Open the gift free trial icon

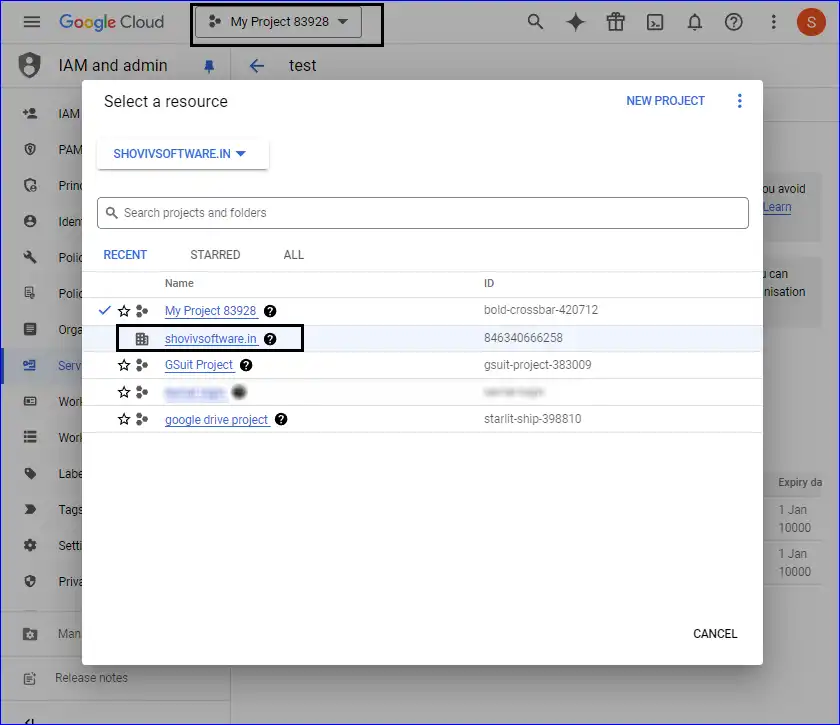tap(616, 22)
